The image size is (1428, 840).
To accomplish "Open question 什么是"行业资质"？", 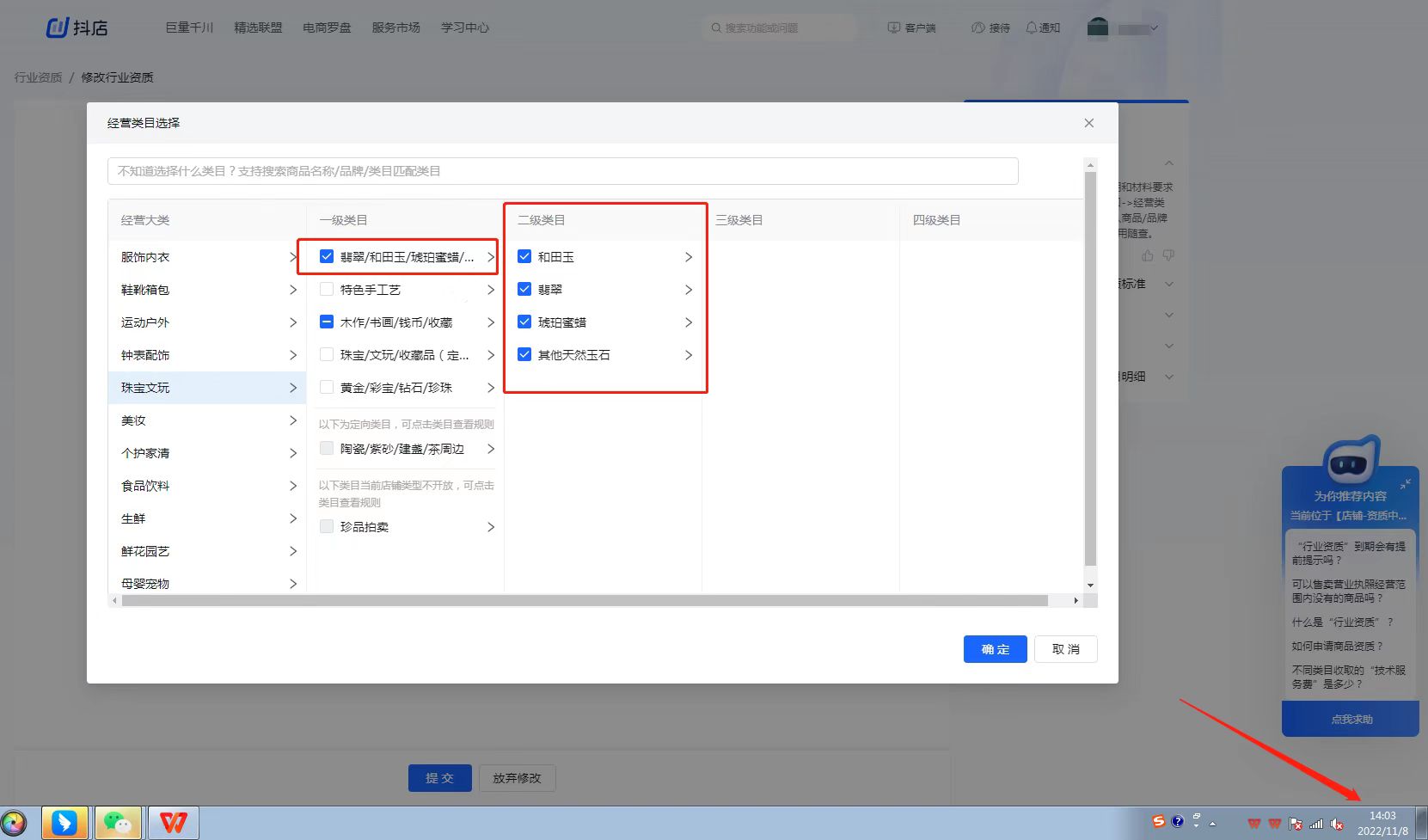I will 1342,622.
